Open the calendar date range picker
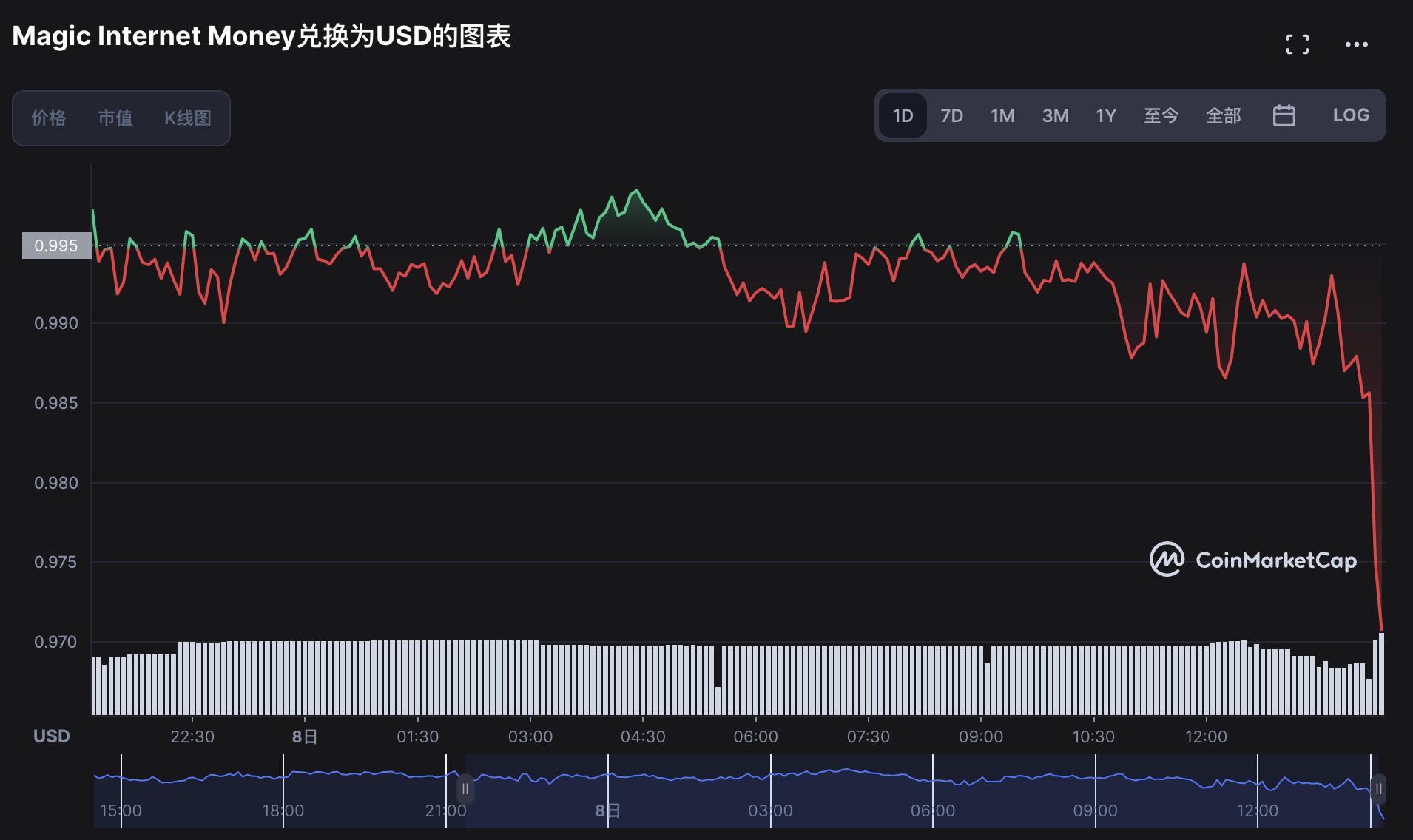 pyautogui.click(x=1284, y=115)
